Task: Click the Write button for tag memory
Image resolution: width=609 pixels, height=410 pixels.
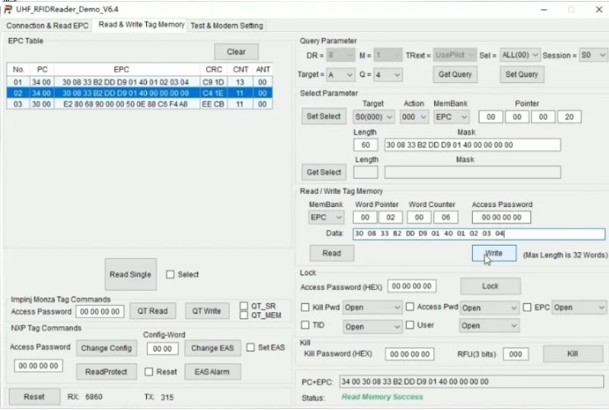Action: (494, 254)
